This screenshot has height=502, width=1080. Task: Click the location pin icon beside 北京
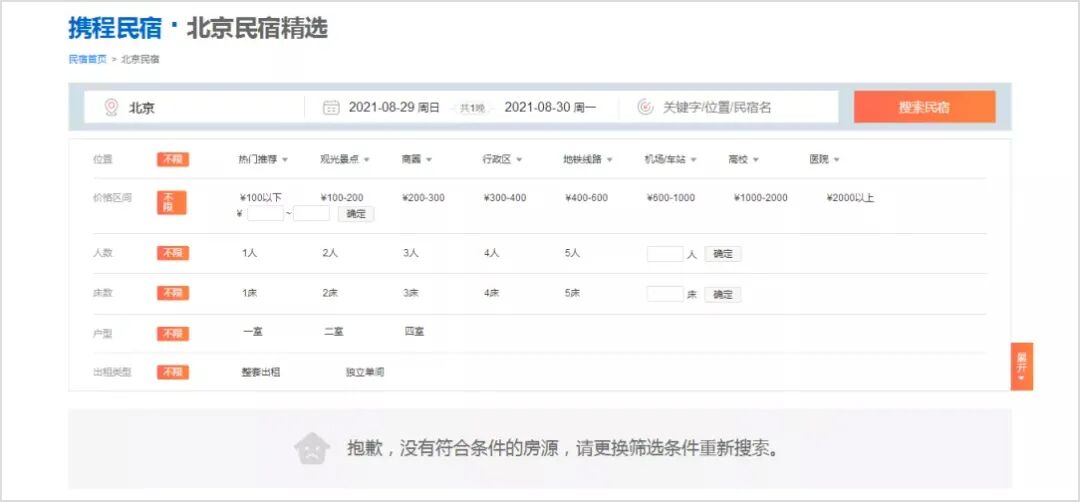tap(111, 107)
